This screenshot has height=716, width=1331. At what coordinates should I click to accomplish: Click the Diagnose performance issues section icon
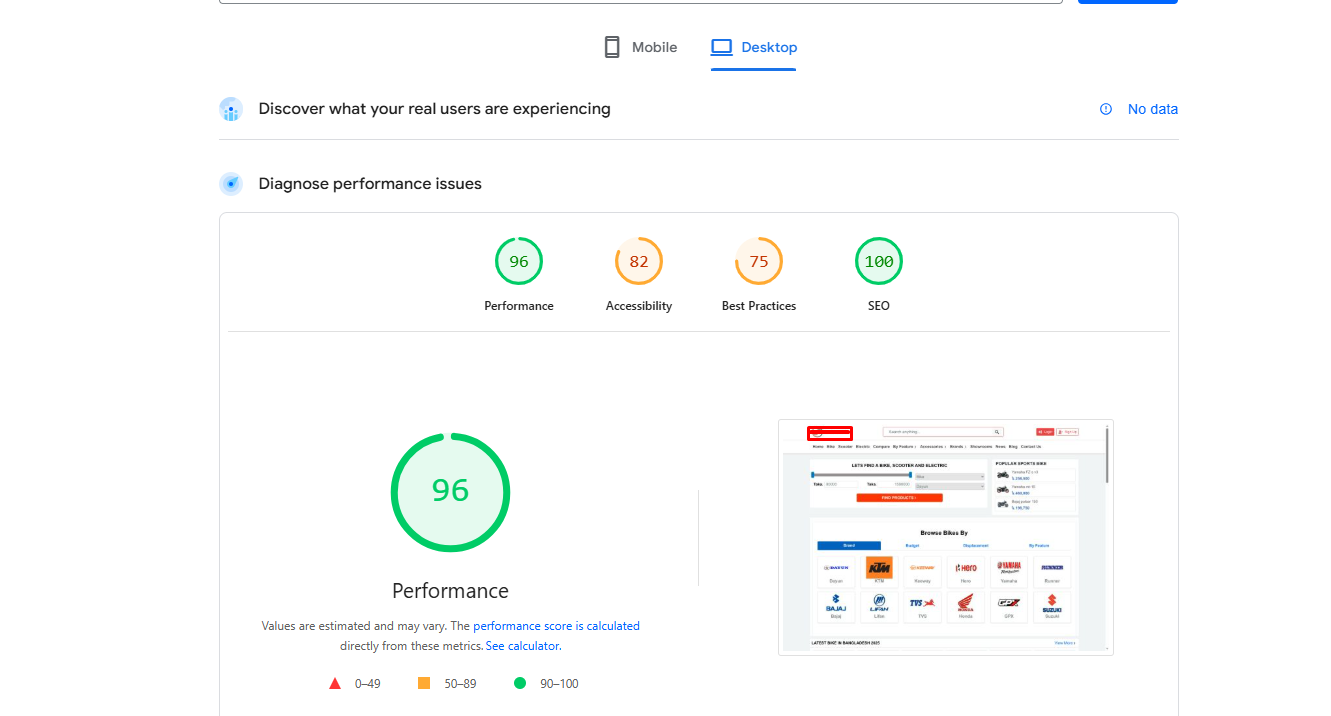231,184
